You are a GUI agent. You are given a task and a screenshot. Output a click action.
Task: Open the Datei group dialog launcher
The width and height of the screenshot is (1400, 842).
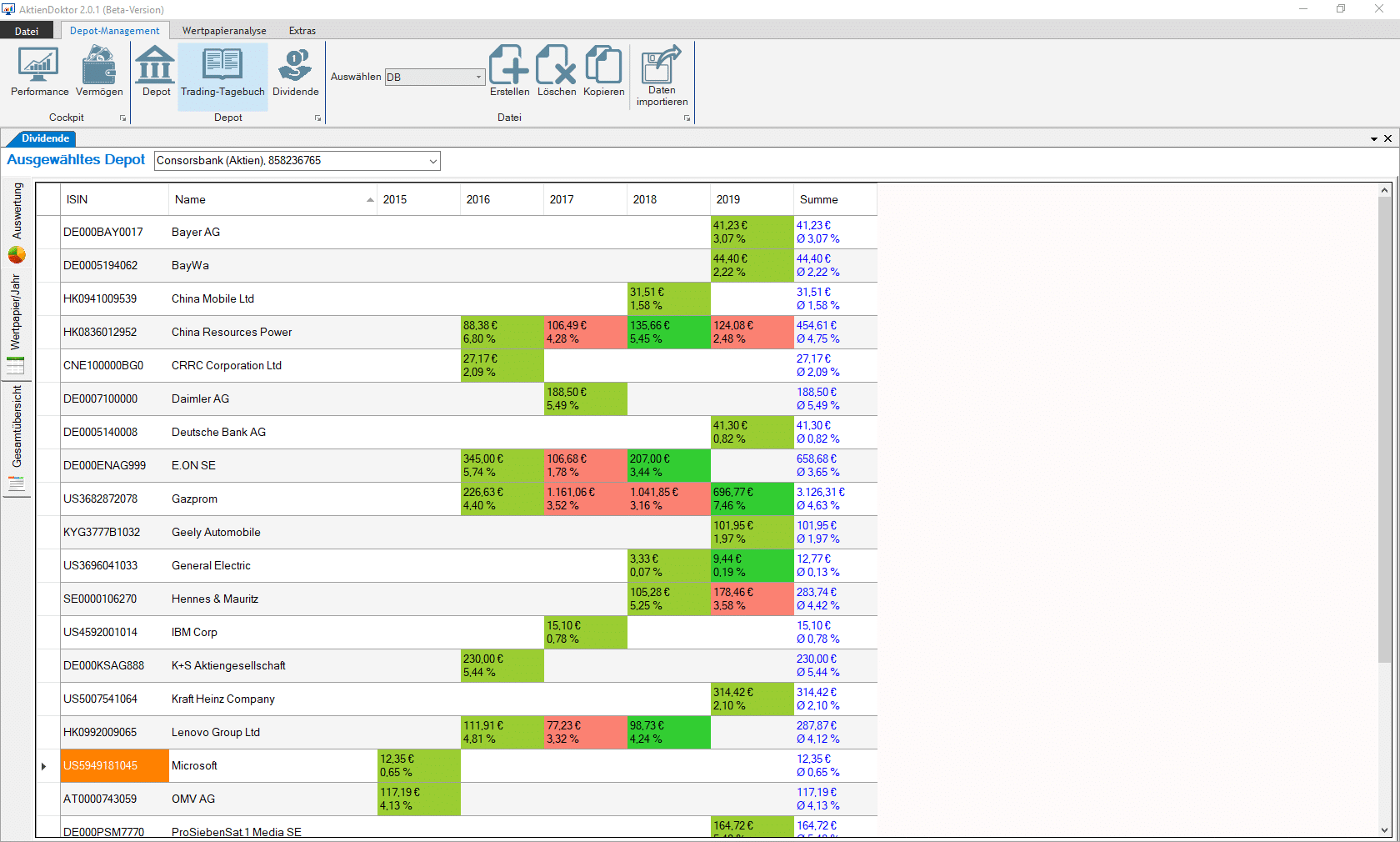coord(687,118)
